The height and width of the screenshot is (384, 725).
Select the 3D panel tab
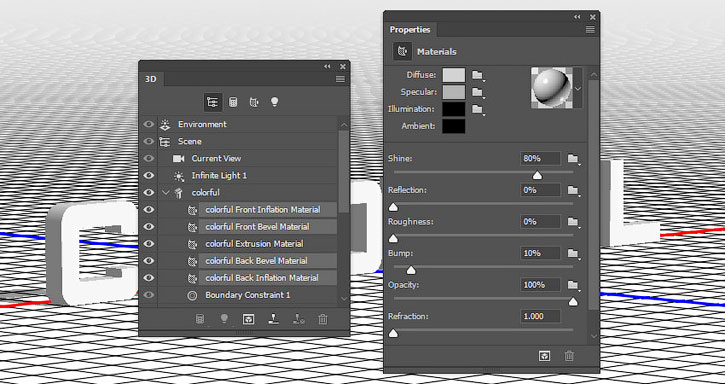[151, 79]
